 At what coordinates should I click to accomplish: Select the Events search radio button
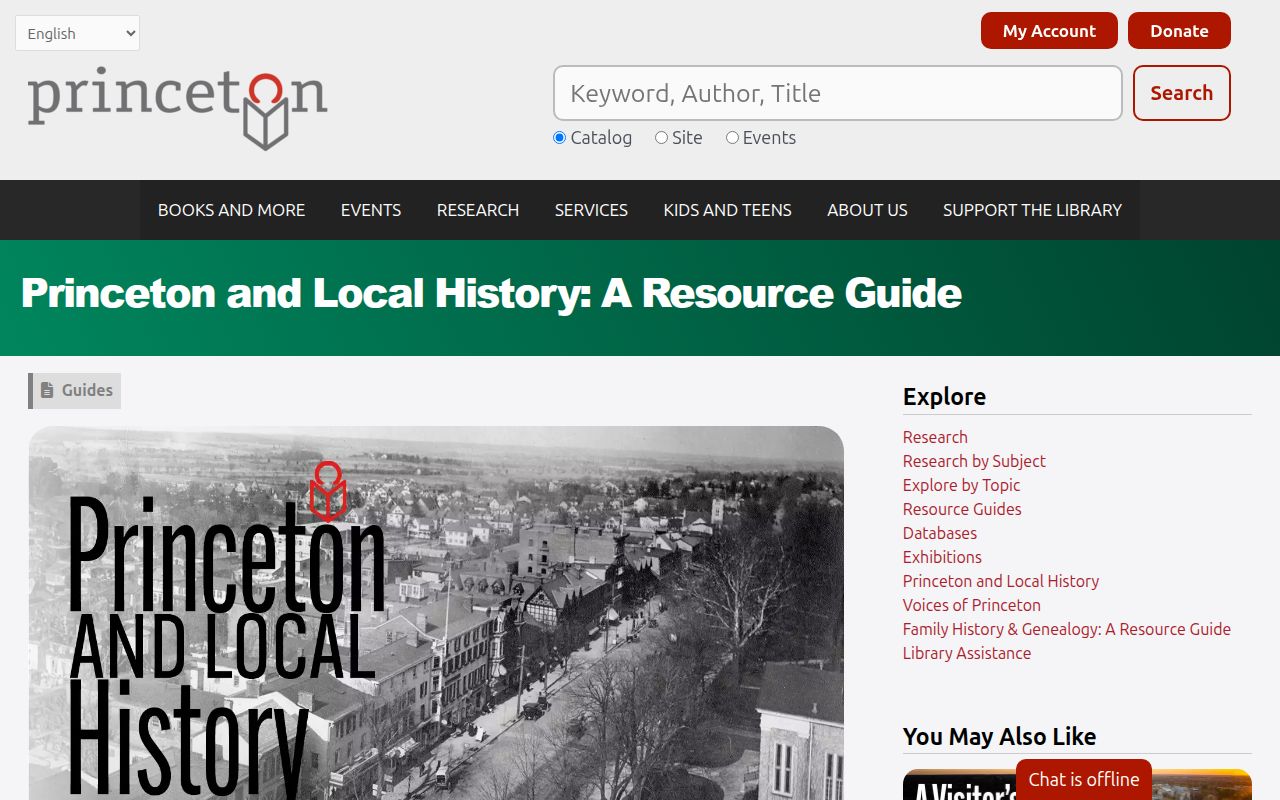(x=732, y=138)
